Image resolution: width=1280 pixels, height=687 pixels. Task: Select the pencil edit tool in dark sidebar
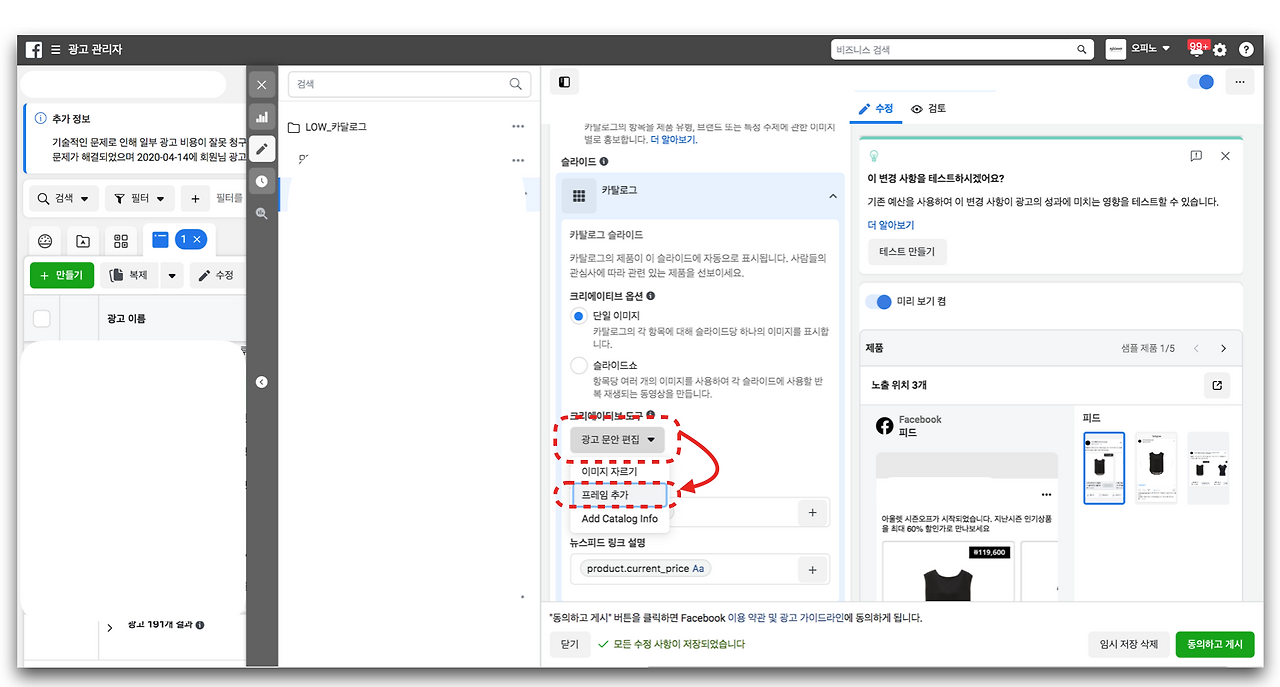(x=262, y=148)
